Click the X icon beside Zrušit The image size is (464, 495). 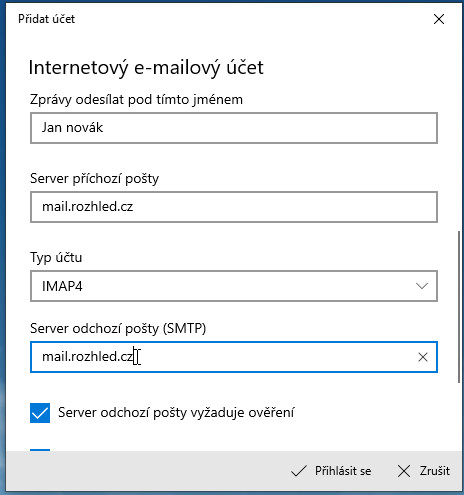point(404,471)
